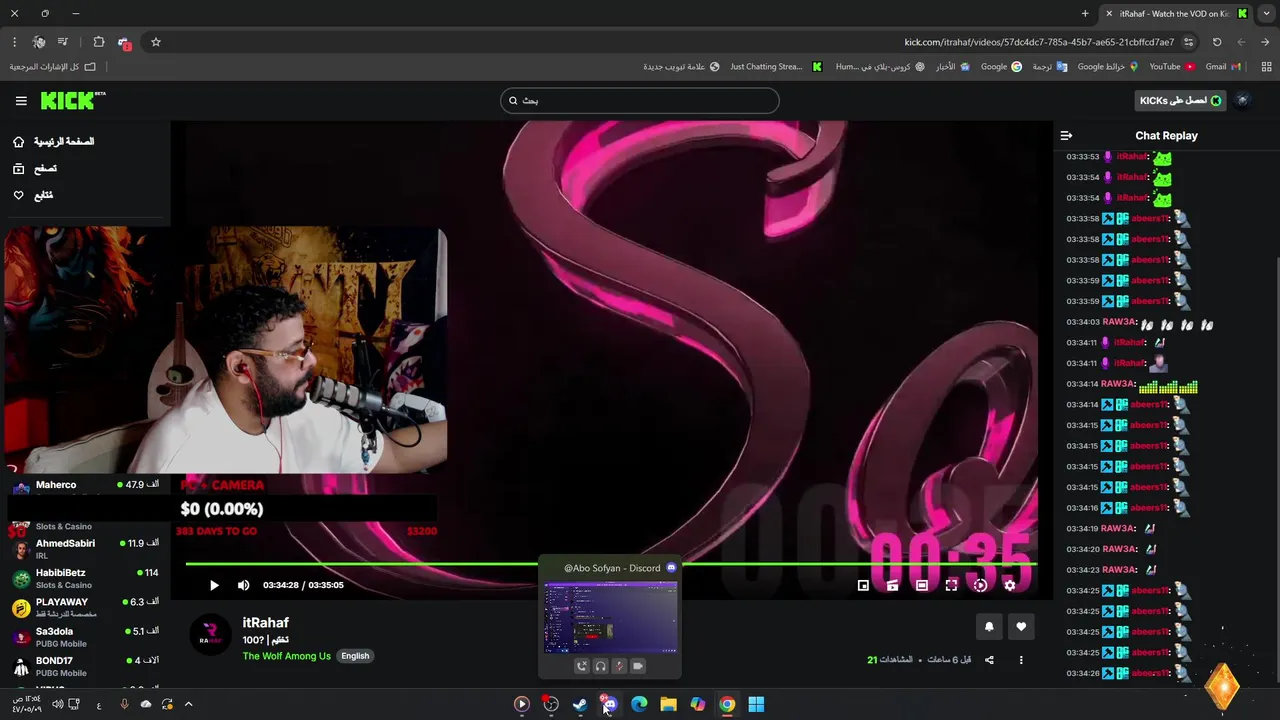The image size is (1280, 720).
Task: Click the get KICKs button
Action: pyautogui.click(x=1181, y=100)
